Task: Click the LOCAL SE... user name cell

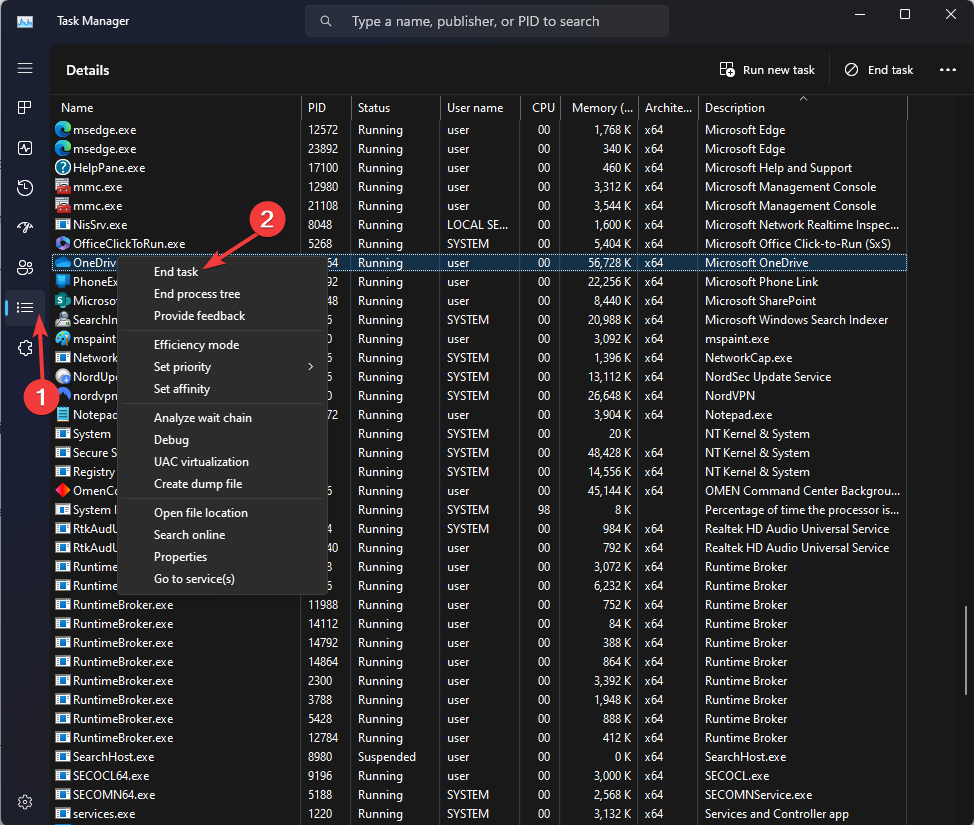Action: (x=478, y=225)
